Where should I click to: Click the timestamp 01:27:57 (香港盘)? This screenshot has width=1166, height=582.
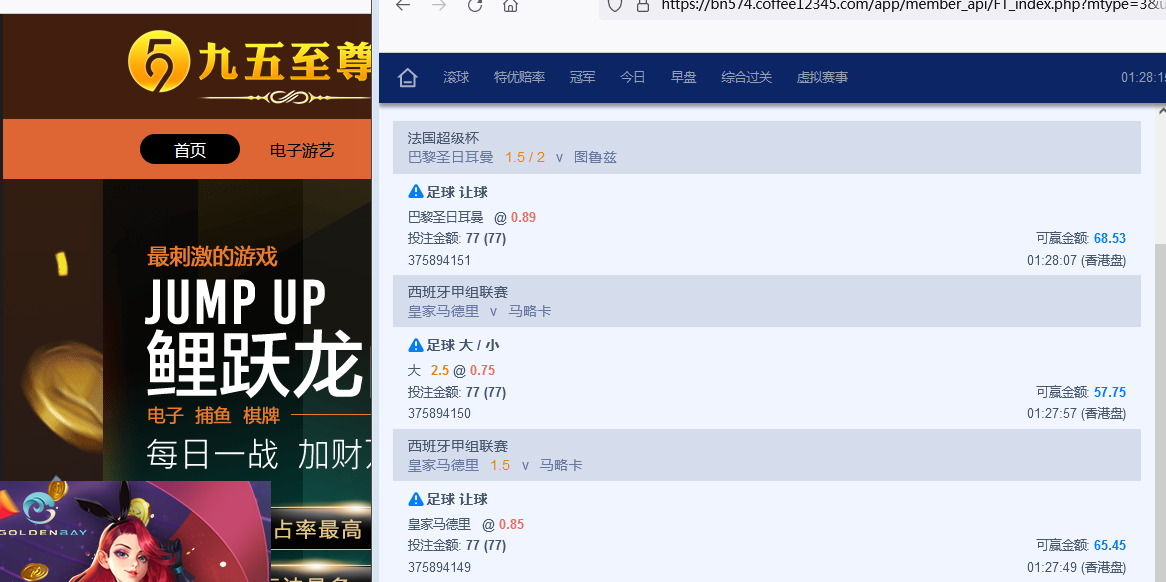1076,413
